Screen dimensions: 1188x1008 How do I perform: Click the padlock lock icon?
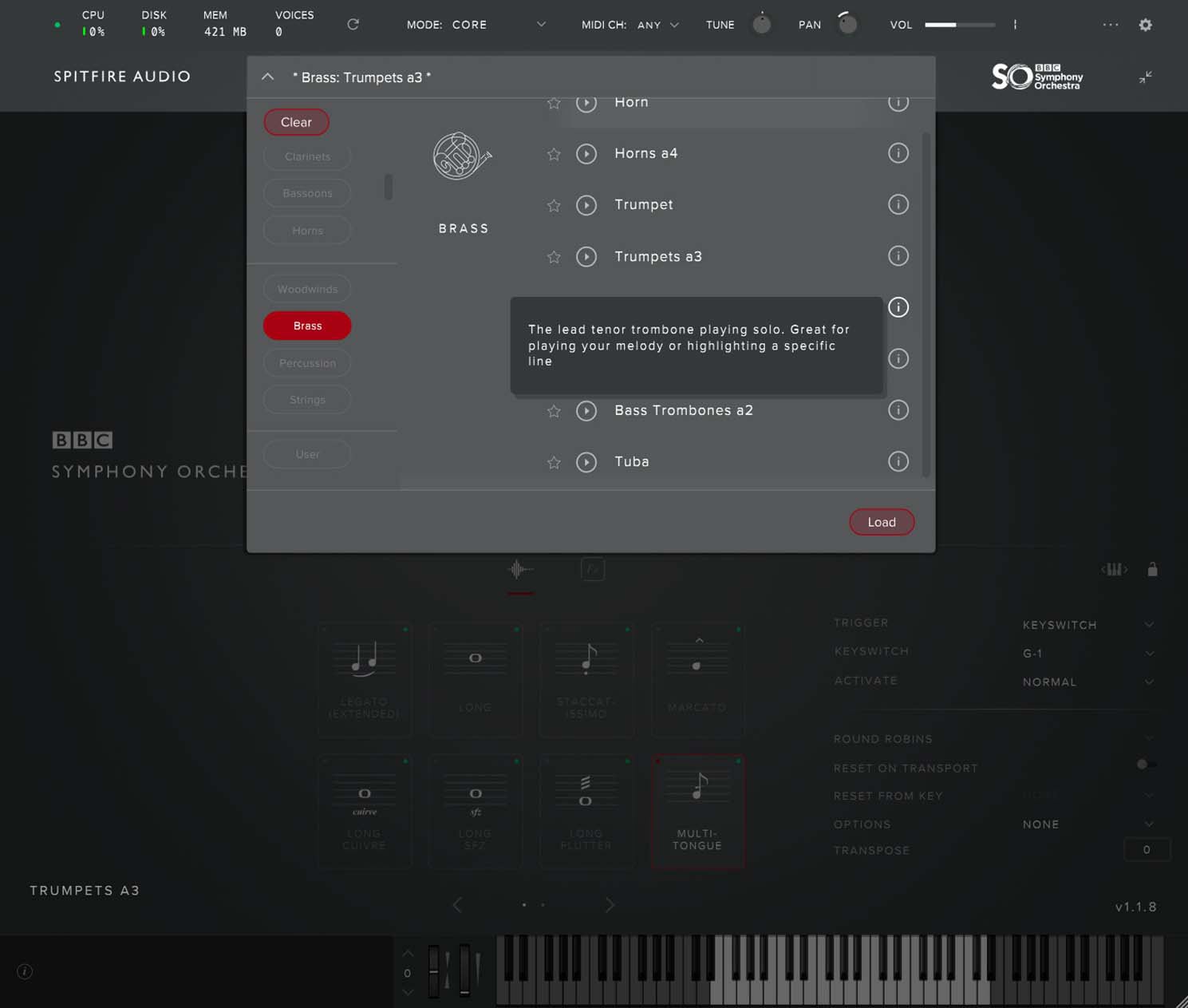tap(1152, 569)
